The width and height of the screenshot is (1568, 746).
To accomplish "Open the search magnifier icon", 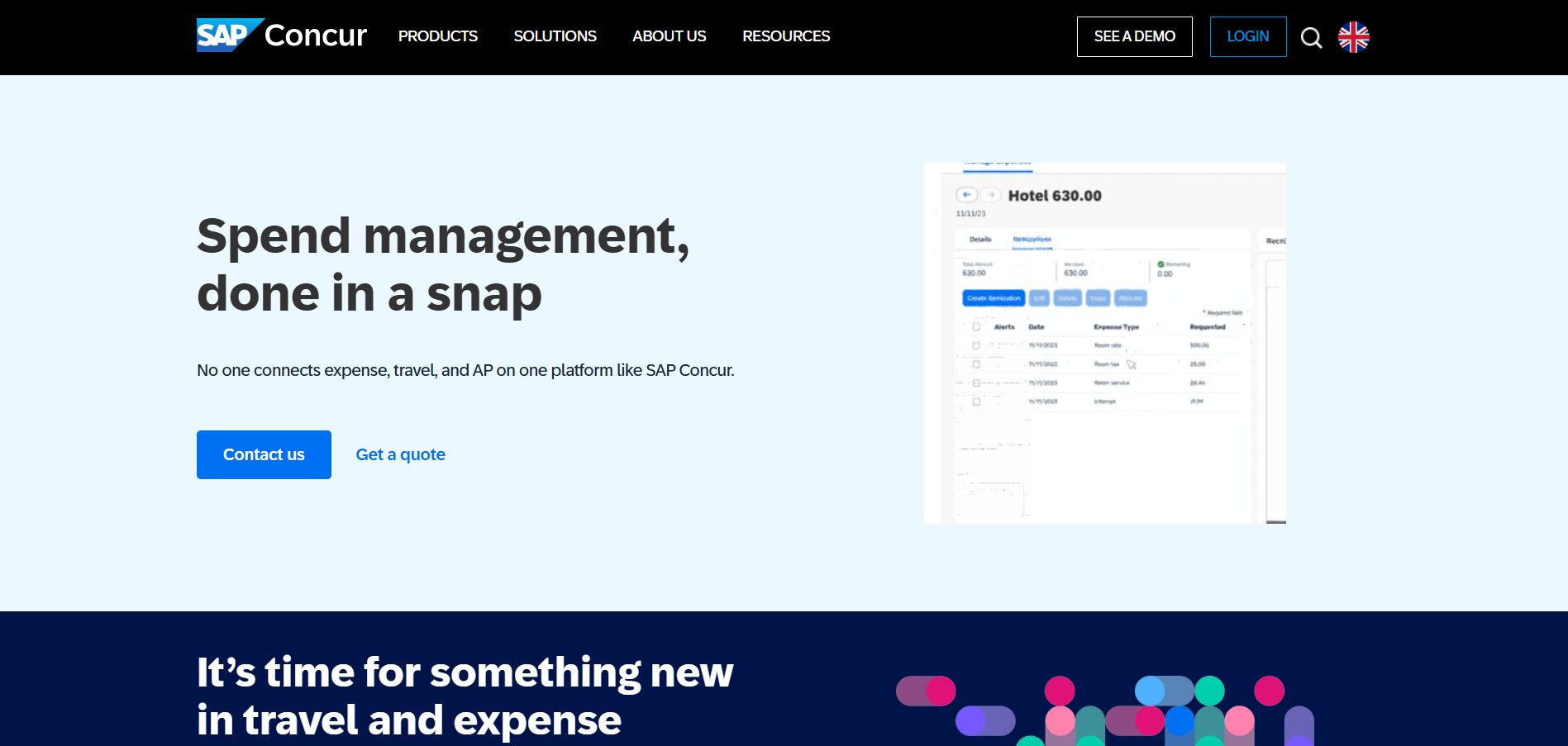I will point(1311,37).
